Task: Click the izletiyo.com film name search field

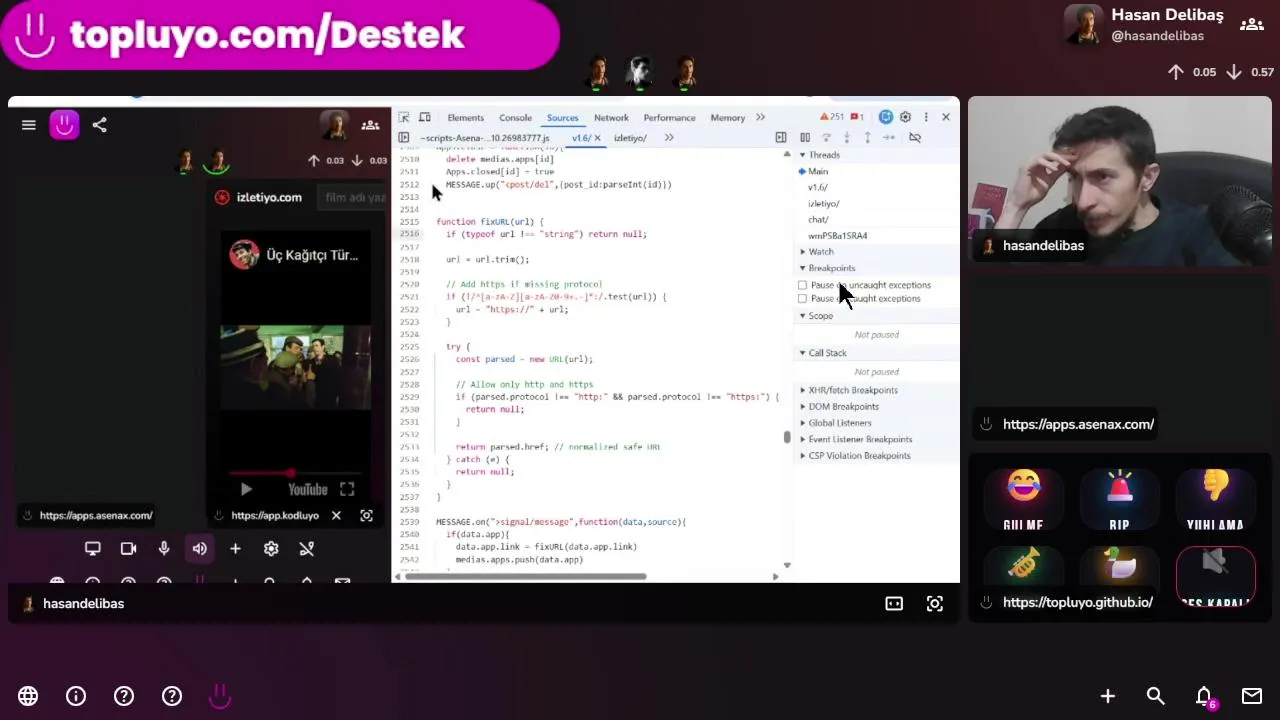Action: [x=353, y=197]
